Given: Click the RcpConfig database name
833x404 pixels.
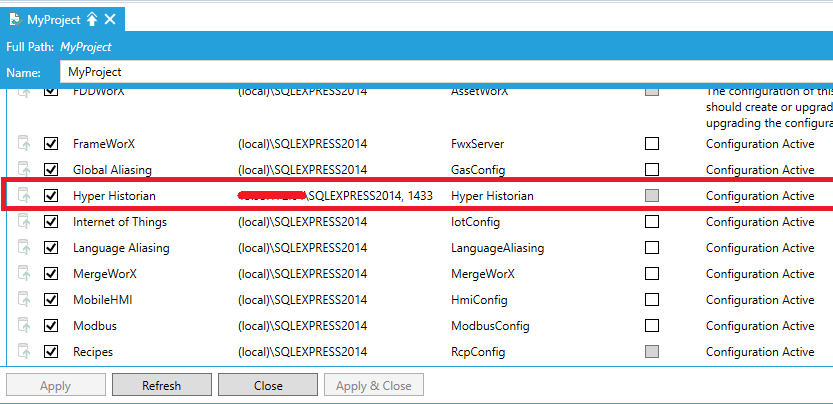Looking at the screenshot, I should (478, 352).
